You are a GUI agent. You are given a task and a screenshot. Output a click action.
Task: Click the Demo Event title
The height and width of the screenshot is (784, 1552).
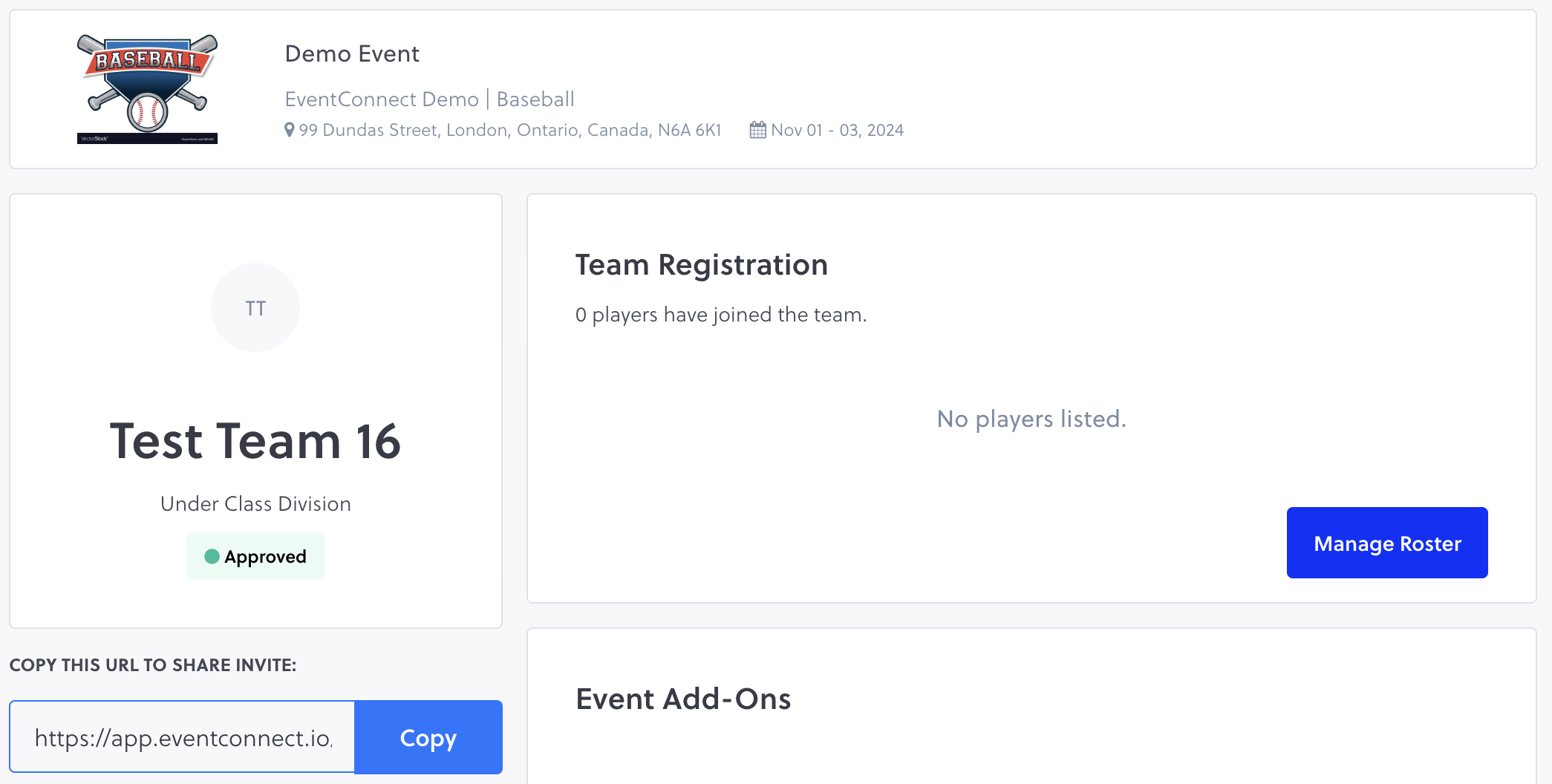[x=352, y=54]
